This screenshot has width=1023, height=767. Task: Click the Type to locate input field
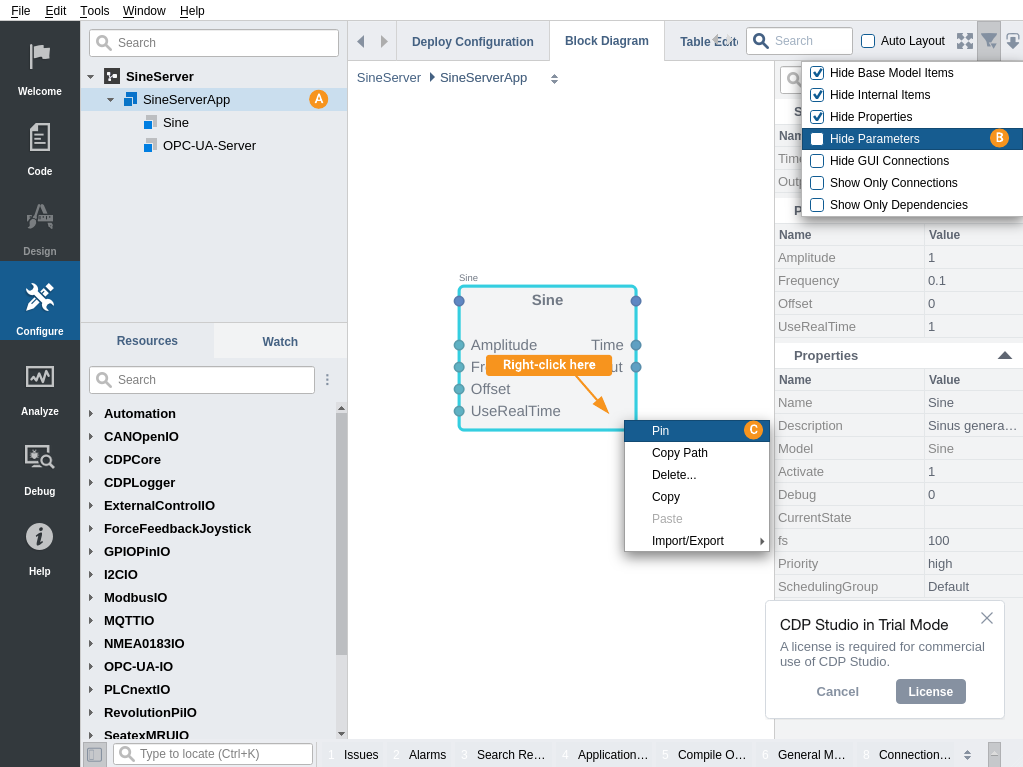[220, 754]
